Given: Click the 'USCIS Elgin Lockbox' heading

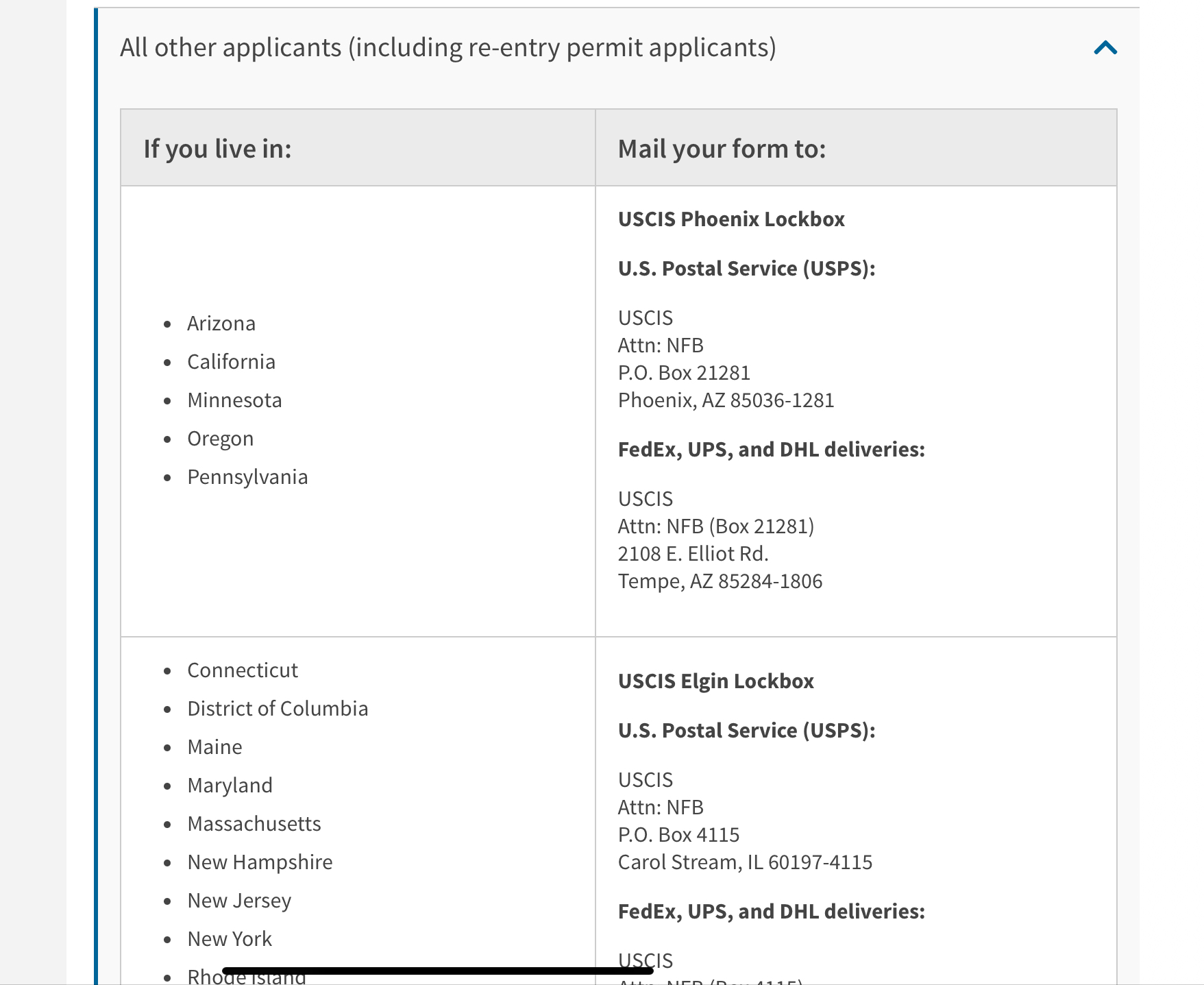Looking at the screenshot, I should (716, 681).
